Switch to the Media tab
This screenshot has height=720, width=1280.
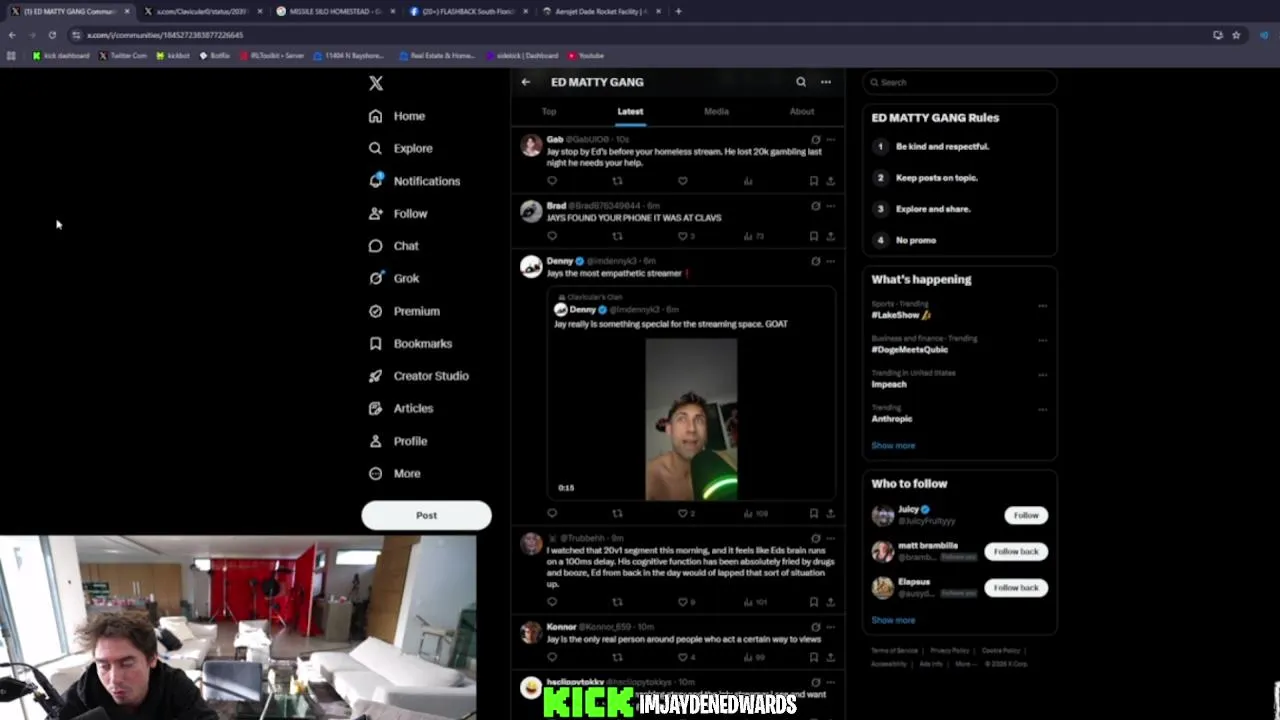click(716, 112)
